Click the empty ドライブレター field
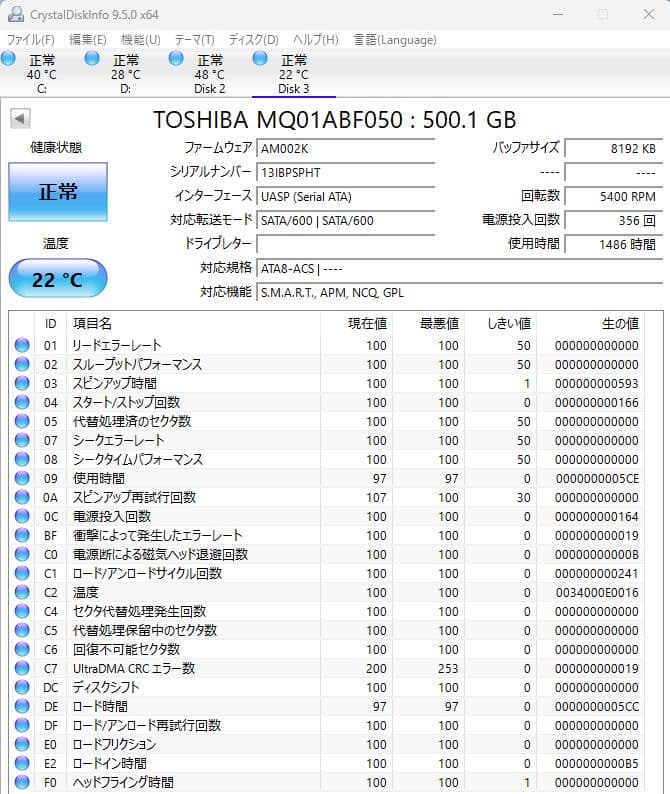This screenshot has width=670, height=794. [x=345, y=244]
